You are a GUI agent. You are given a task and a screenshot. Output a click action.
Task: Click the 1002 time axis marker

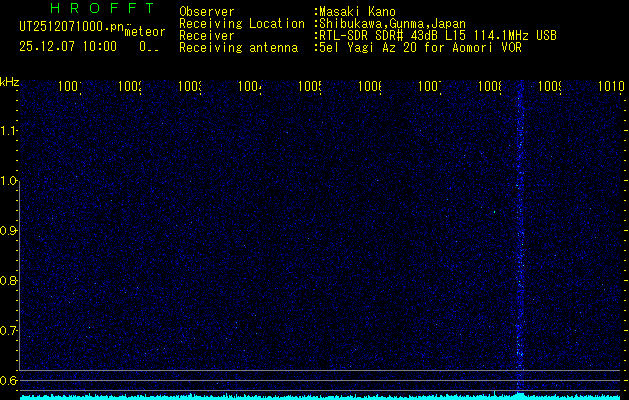coord(130,86)
